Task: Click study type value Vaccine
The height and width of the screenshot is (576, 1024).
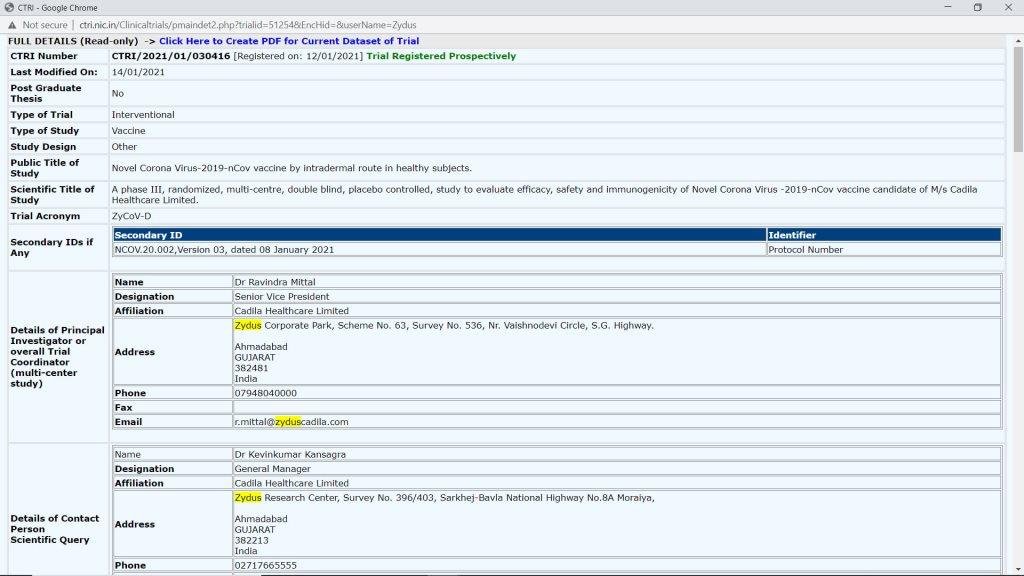Action: pos(129,131)
